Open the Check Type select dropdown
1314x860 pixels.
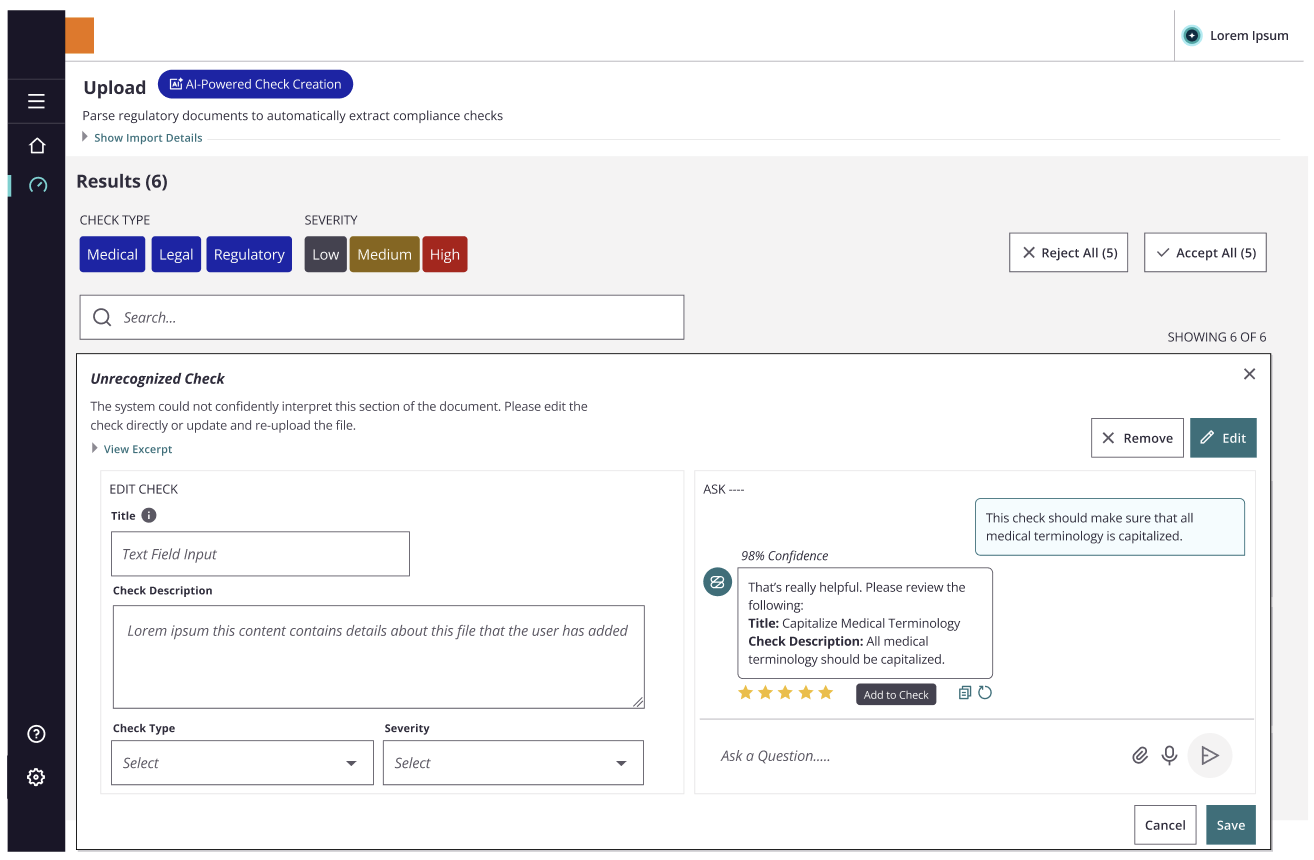242,763
